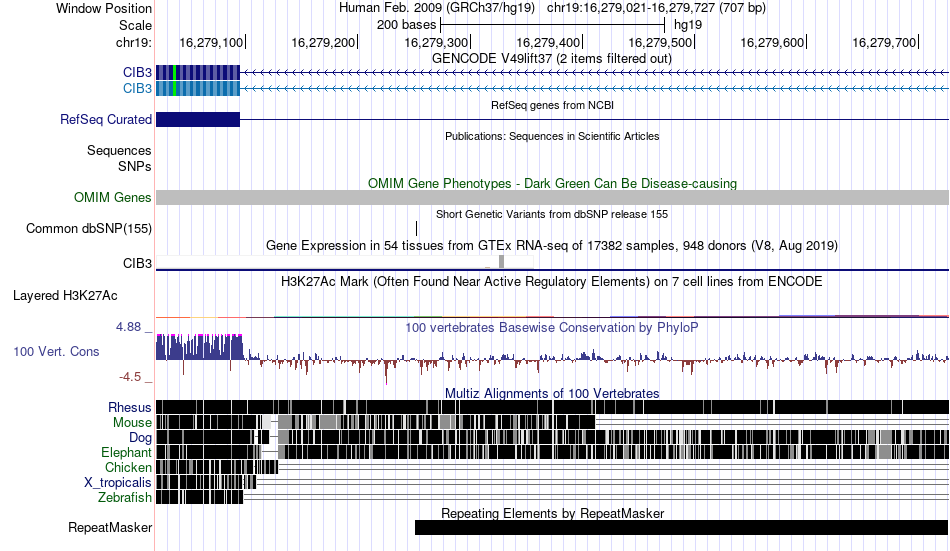Screen dimensions: 950x551
Task: Click the 16,279,100 ruler position
Action: click(x=211, y=42)
